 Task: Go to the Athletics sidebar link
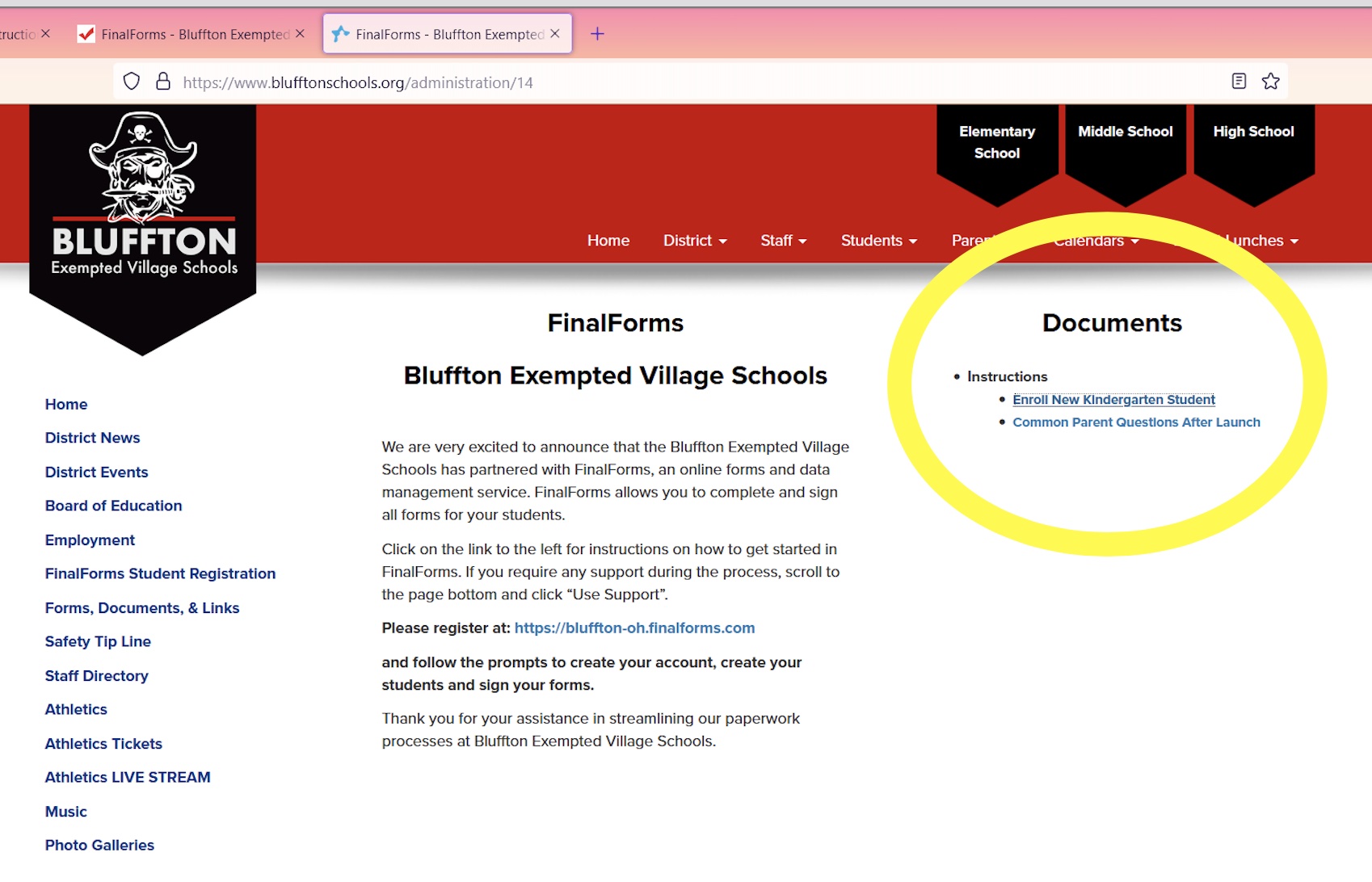point(76,709)
